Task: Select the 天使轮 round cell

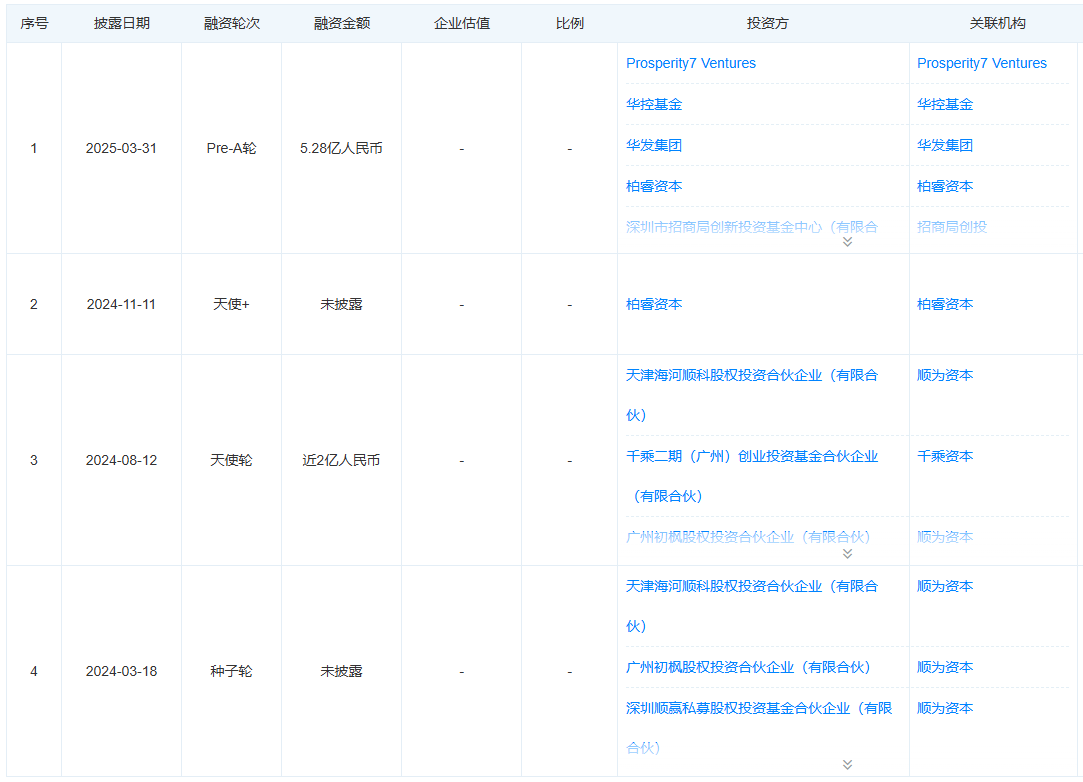Action: point(231,461)
